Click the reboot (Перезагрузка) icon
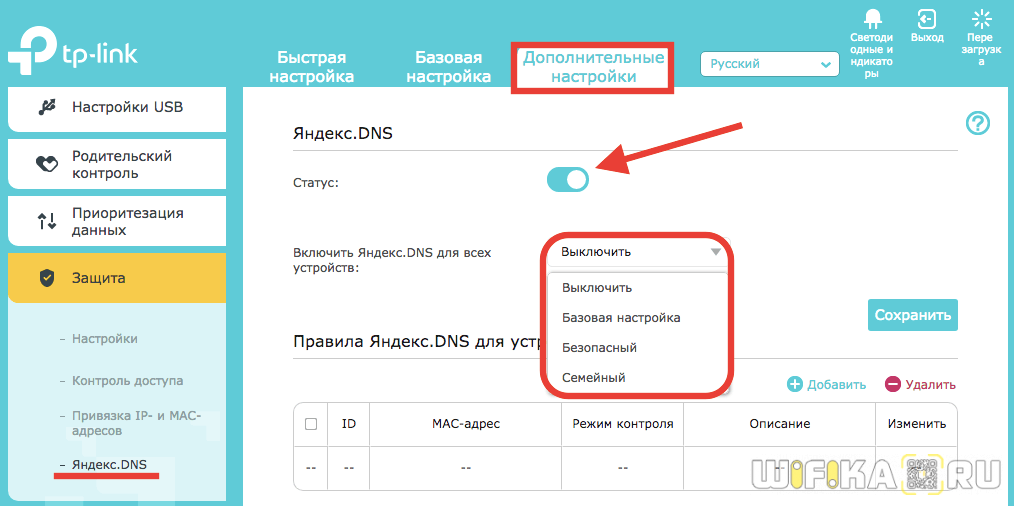The image size is (1014, 506). point(981,19)
